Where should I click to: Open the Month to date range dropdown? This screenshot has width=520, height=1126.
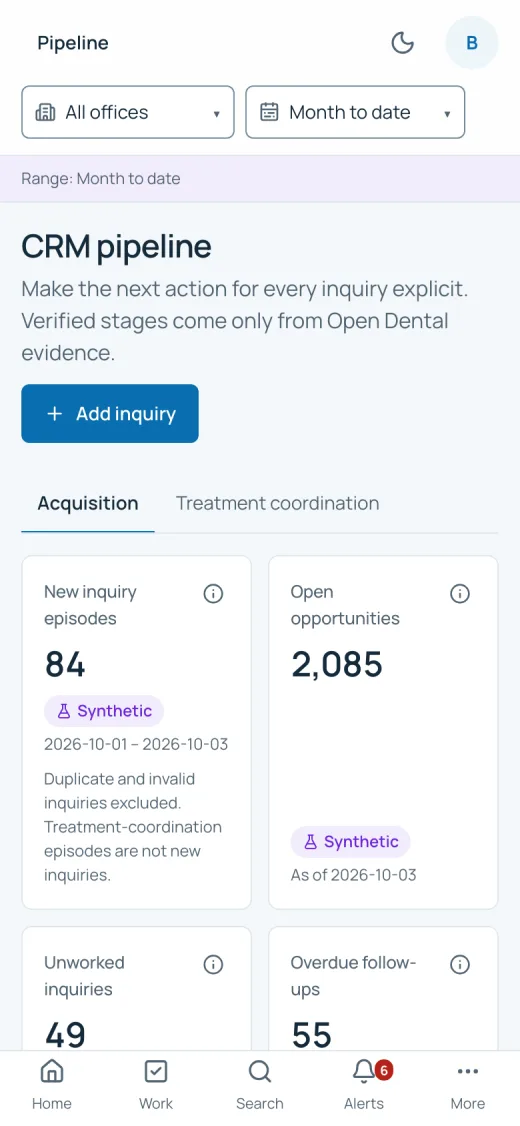pos(356,112)
